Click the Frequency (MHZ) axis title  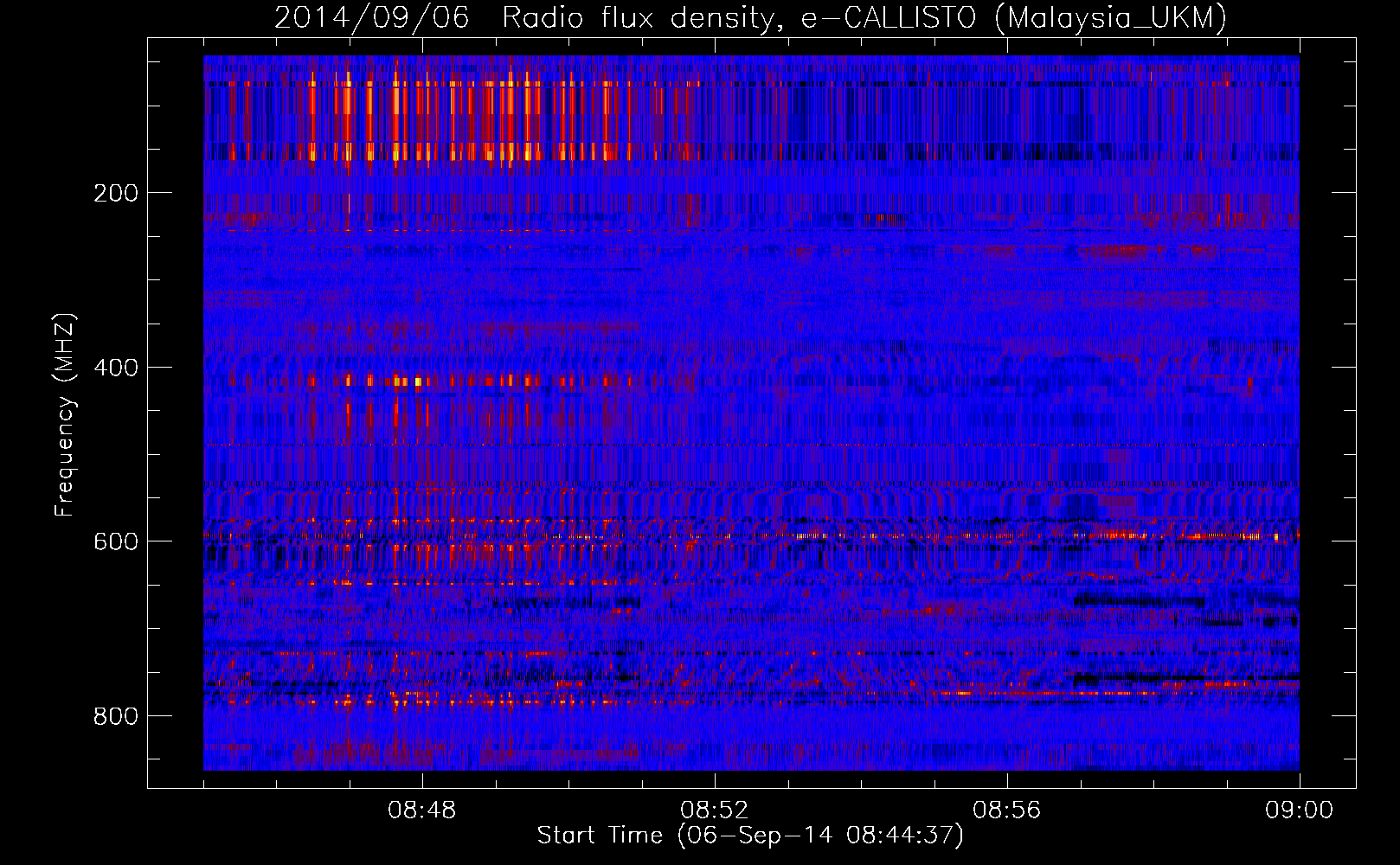[65, 414]
